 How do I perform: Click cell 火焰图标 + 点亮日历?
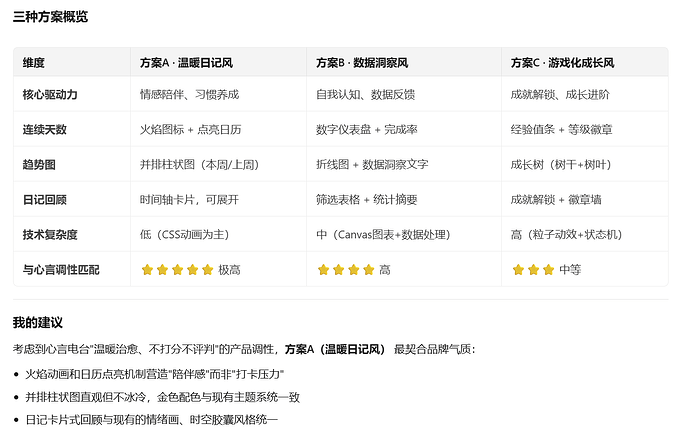[x=191, y=130]
